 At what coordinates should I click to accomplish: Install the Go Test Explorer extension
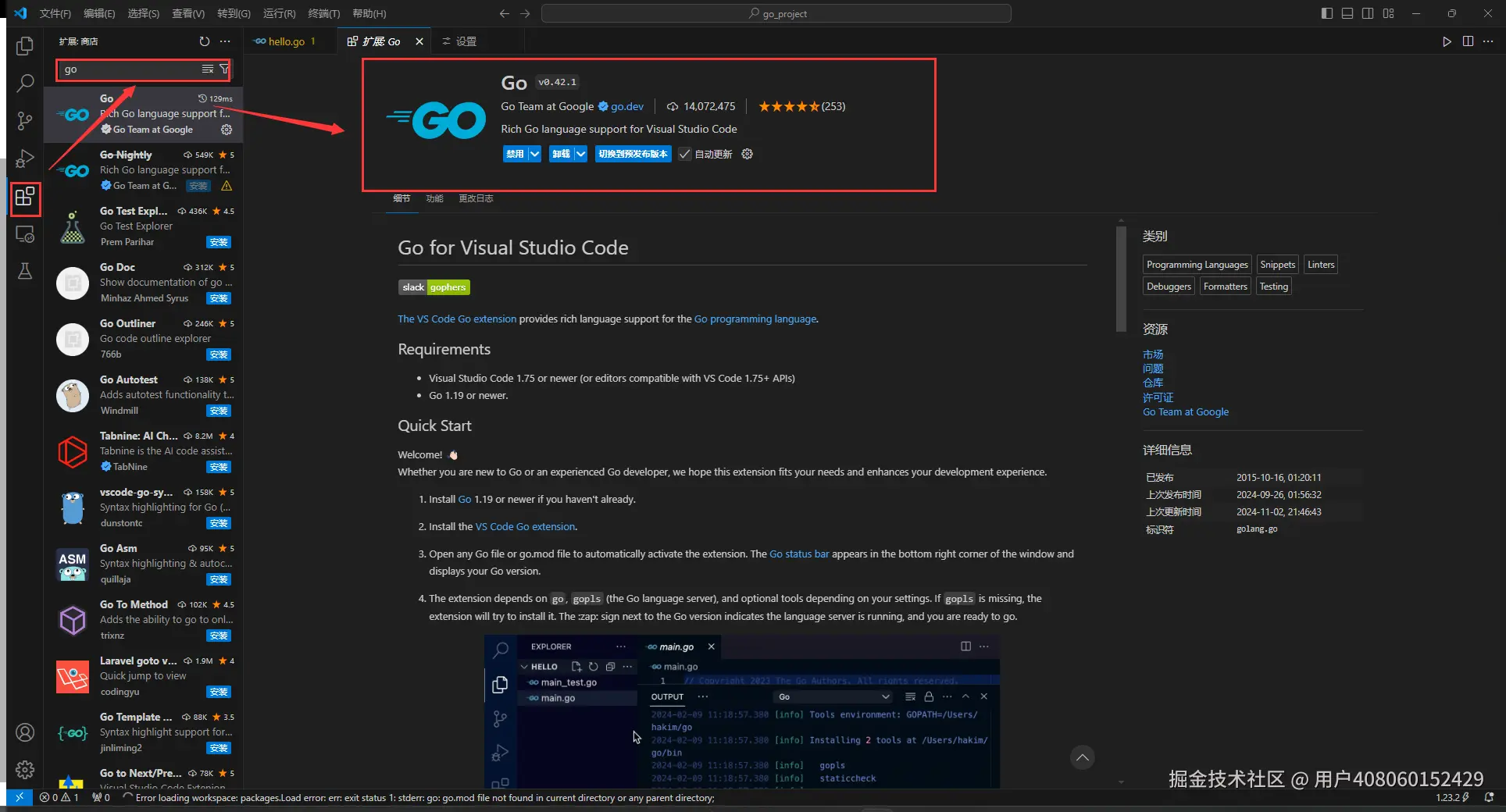219,242
